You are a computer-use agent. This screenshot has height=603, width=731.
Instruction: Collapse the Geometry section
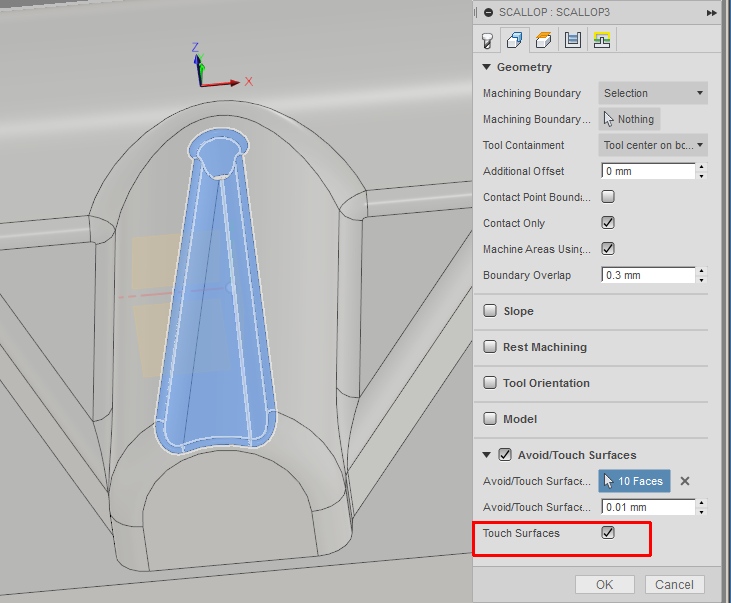click(487, 67)
